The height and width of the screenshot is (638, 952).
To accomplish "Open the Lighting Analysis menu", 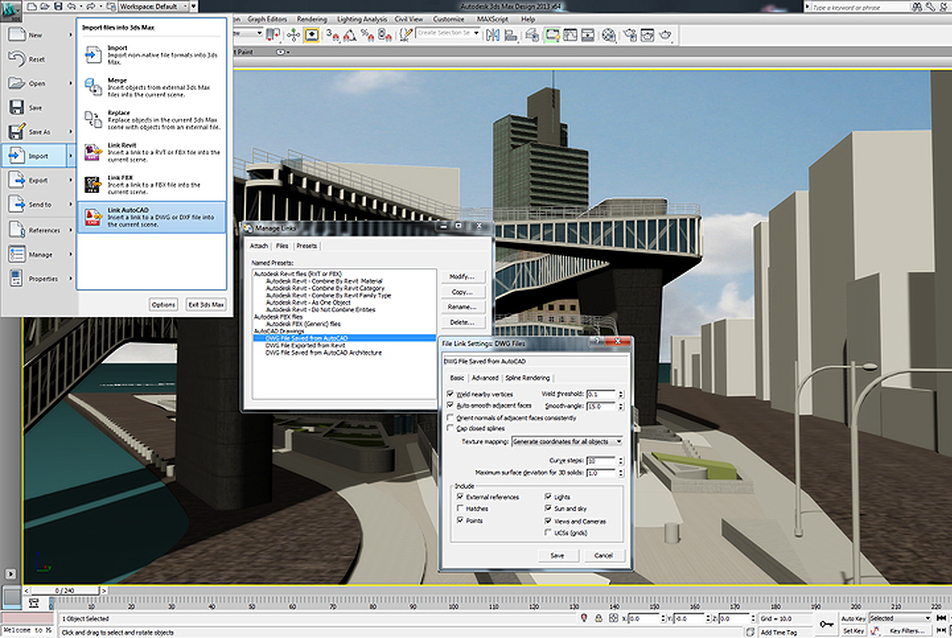I will (362, 19).
